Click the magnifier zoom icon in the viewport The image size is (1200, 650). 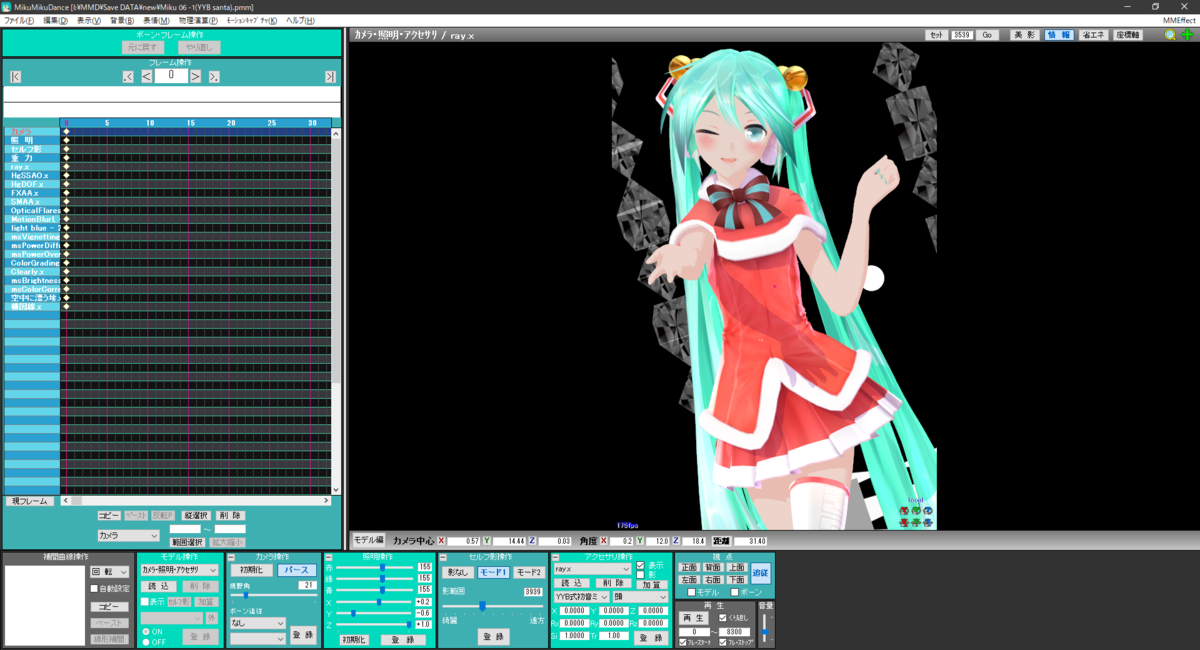(1171, 34)
